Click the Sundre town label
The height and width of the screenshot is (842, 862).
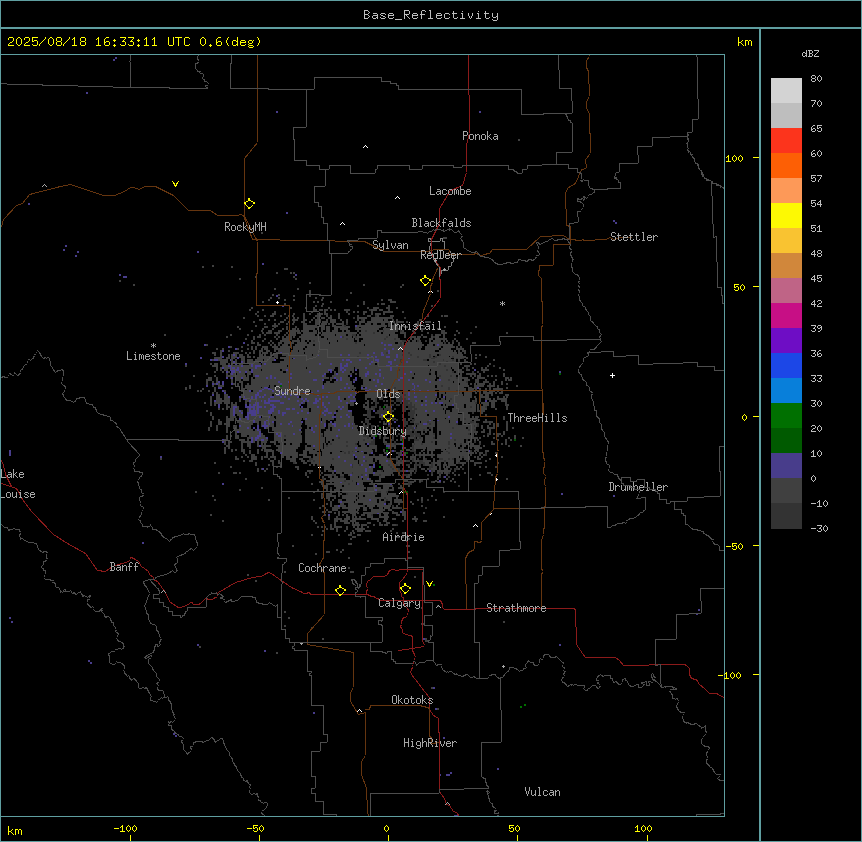[292, 391]
